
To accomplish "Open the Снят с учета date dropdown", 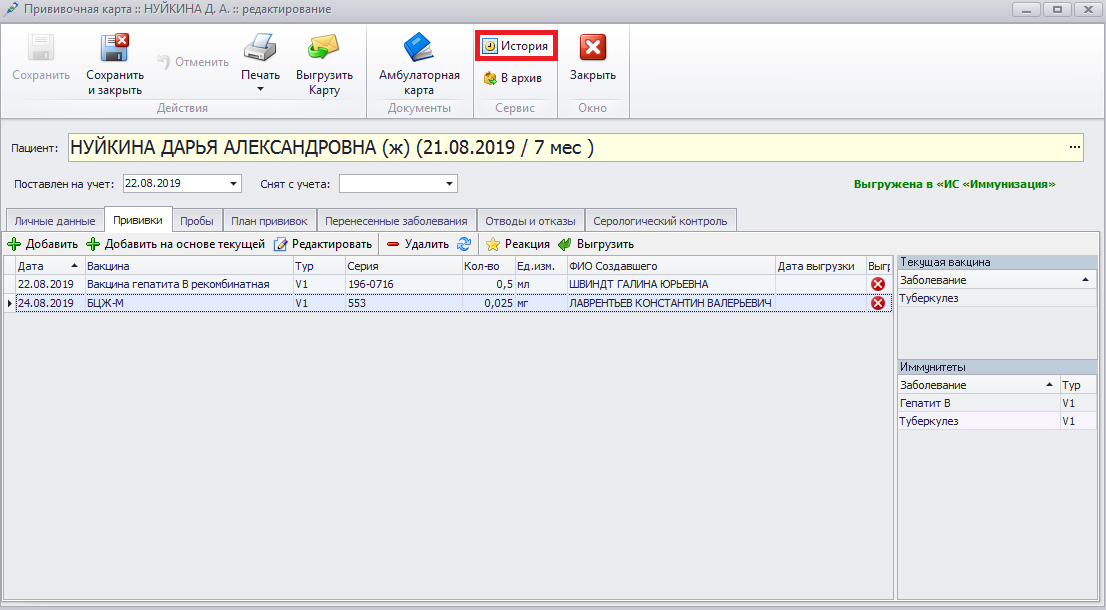I will pos(450,184).
